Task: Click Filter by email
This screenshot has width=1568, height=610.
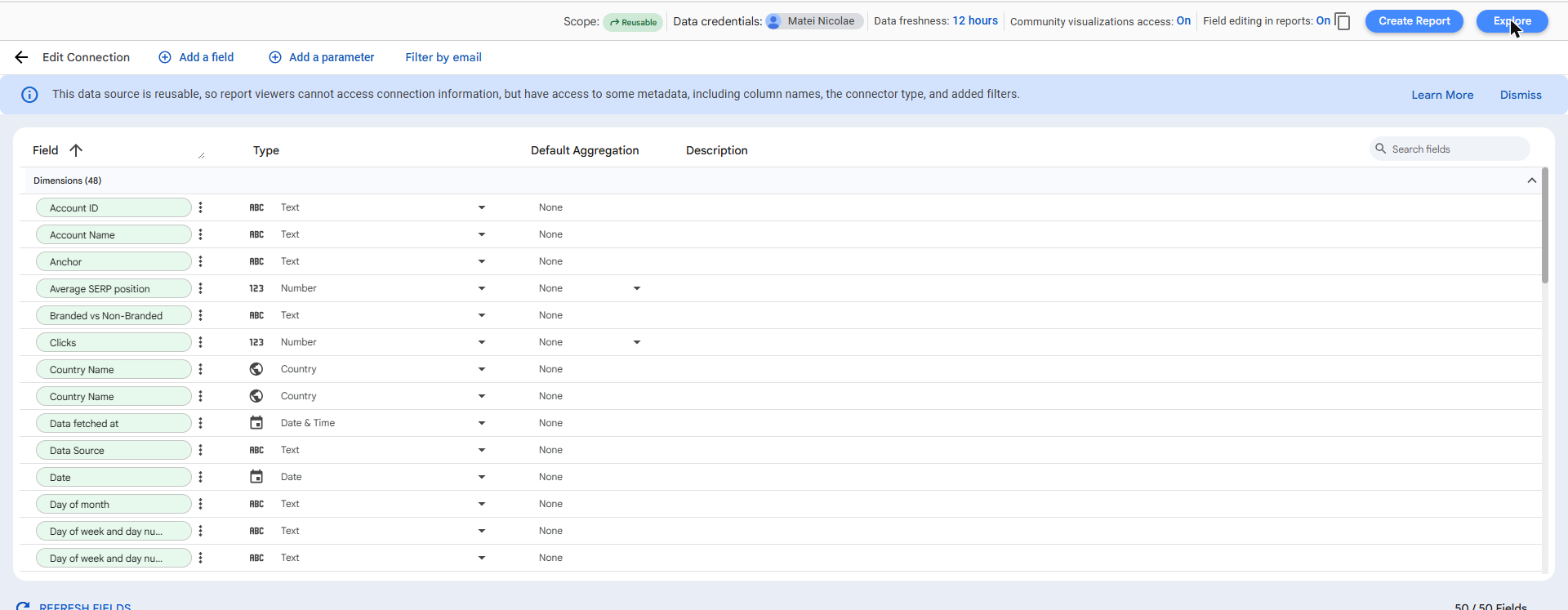Action: (443, 57)
